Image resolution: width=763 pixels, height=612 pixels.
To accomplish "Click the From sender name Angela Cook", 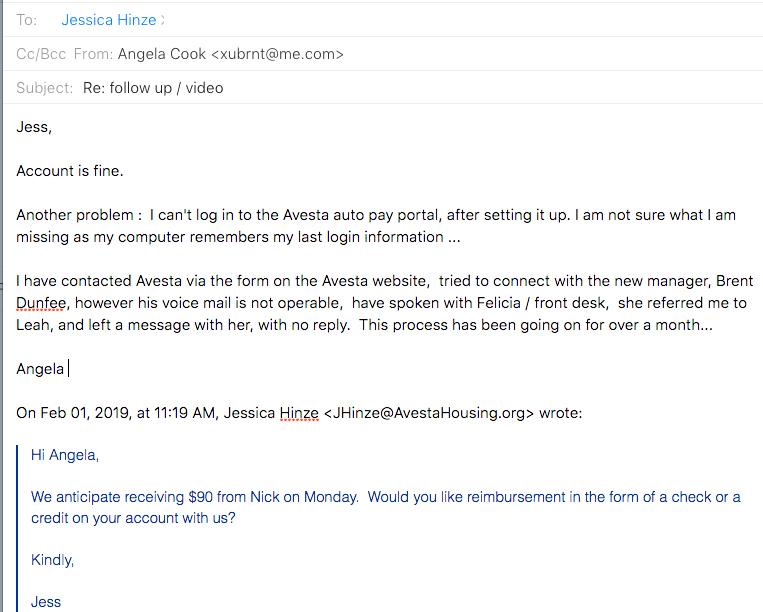I will (162, 54).
